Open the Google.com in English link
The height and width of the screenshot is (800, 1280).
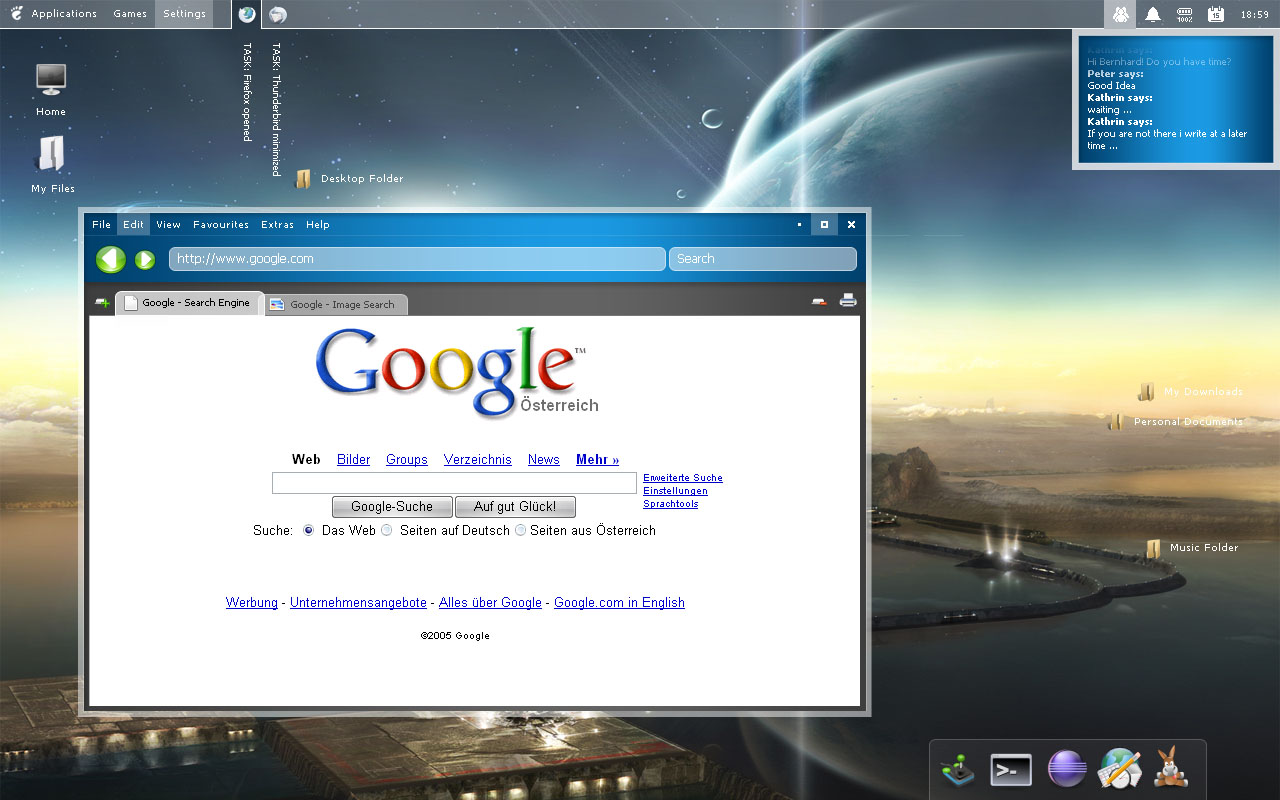point(619,603)
